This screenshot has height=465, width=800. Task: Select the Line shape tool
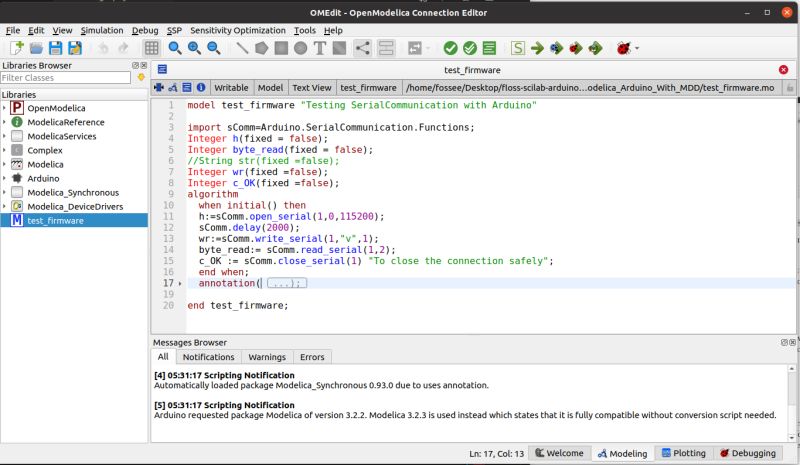[242, 48]
